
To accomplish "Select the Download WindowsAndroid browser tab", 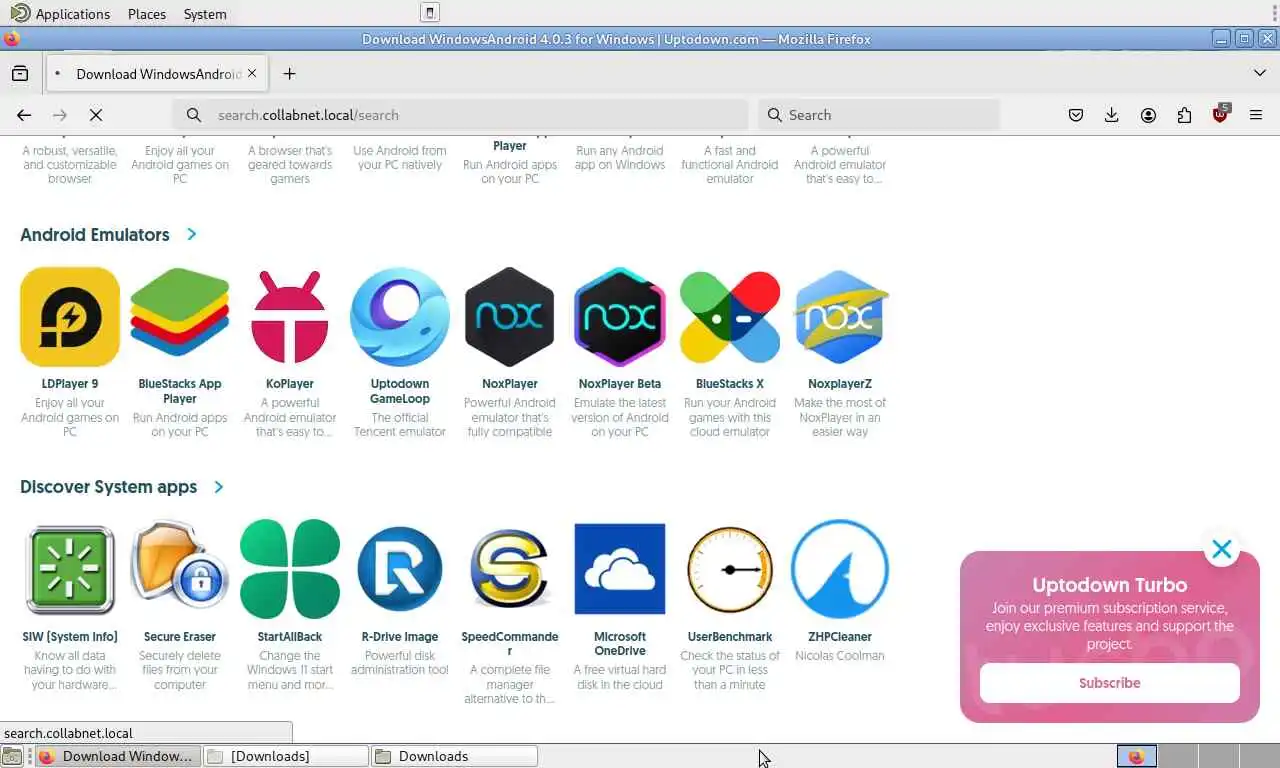I will 156,74.
